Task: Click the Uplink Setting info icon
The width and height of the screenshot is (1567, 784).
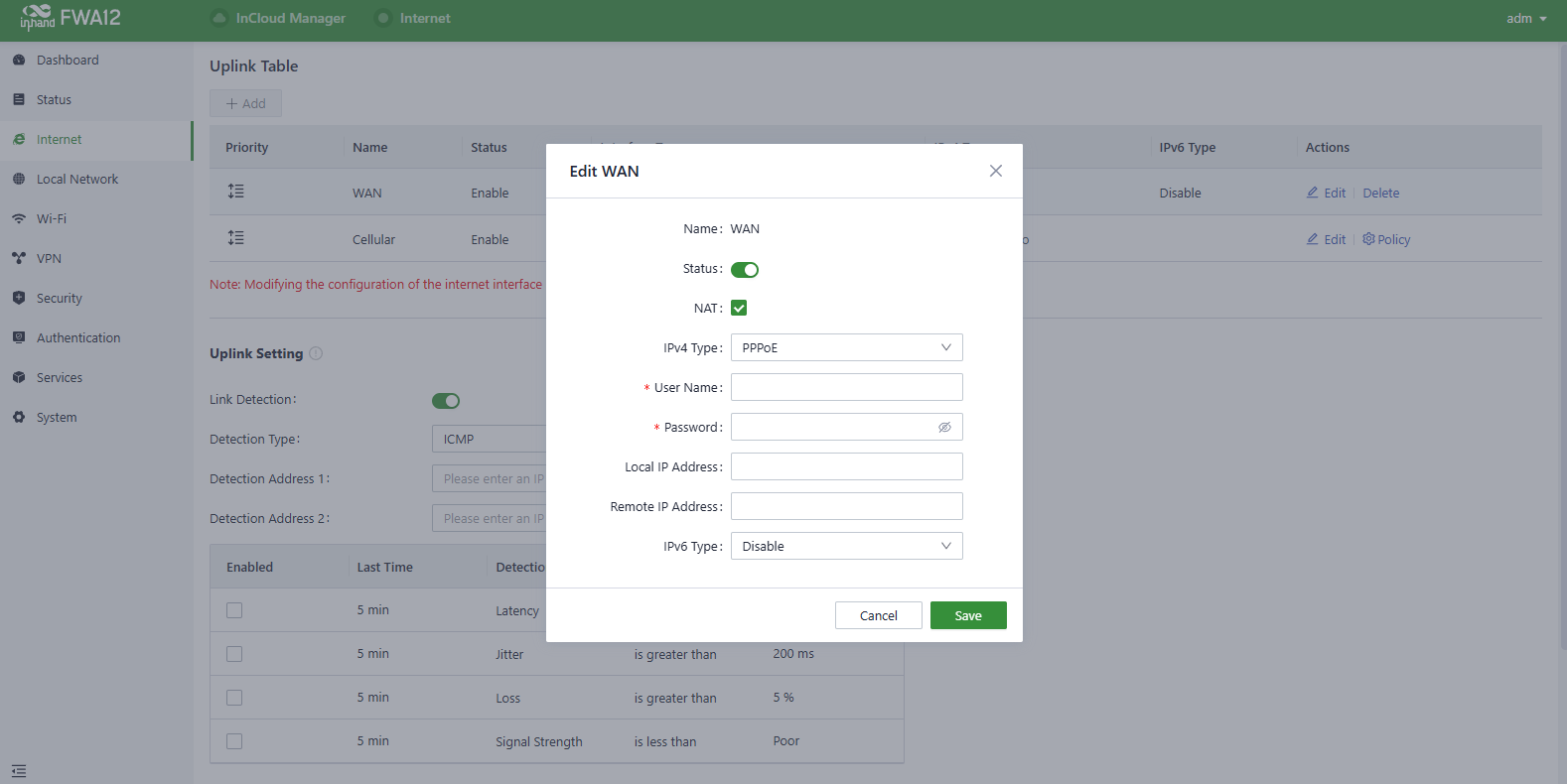Action: click(x=316, y=353)
